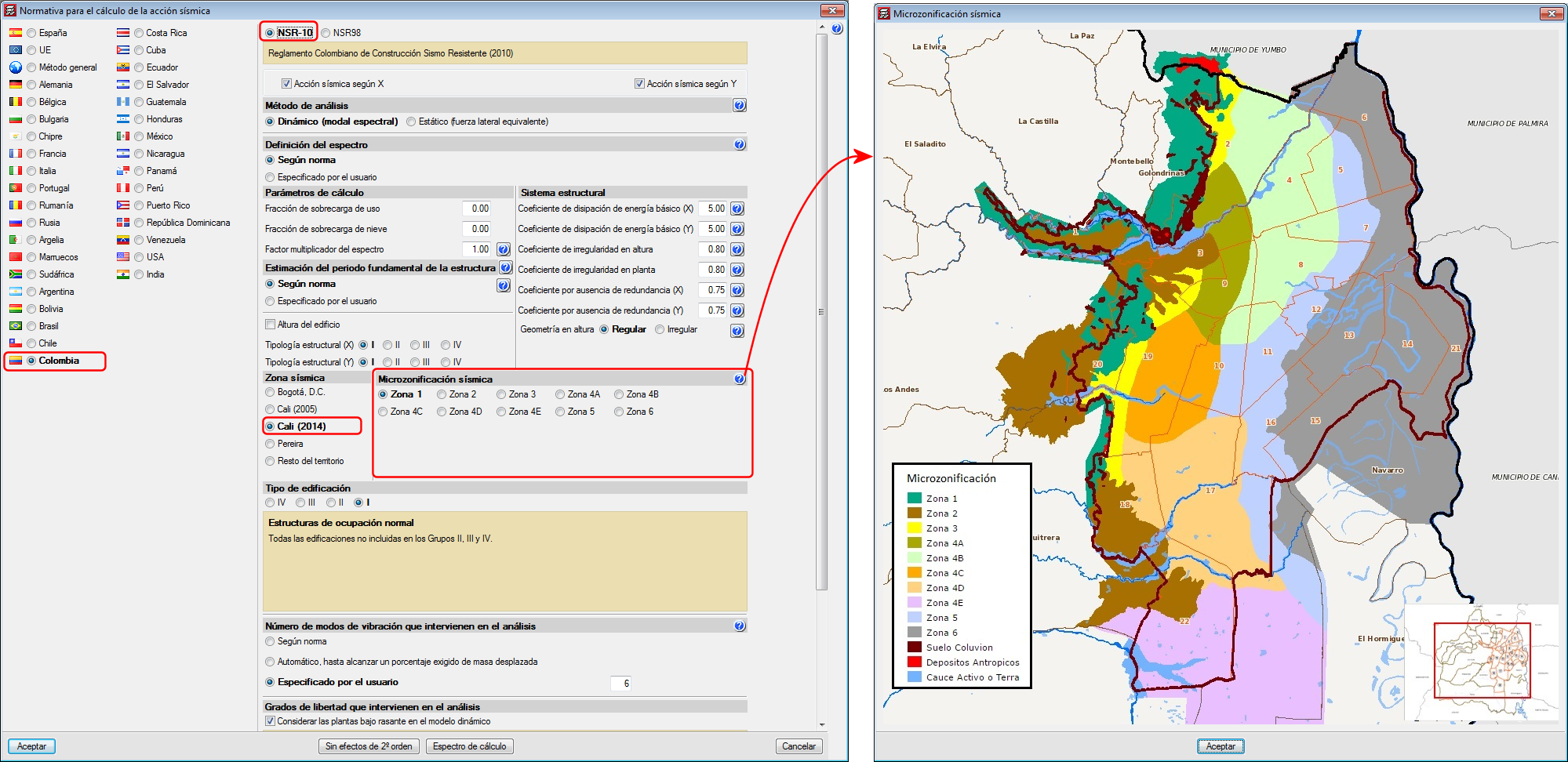This screenshot has height=762, width=1568.
Task: Enable the Altura del edificio checkbox
Action: [271, 325]
